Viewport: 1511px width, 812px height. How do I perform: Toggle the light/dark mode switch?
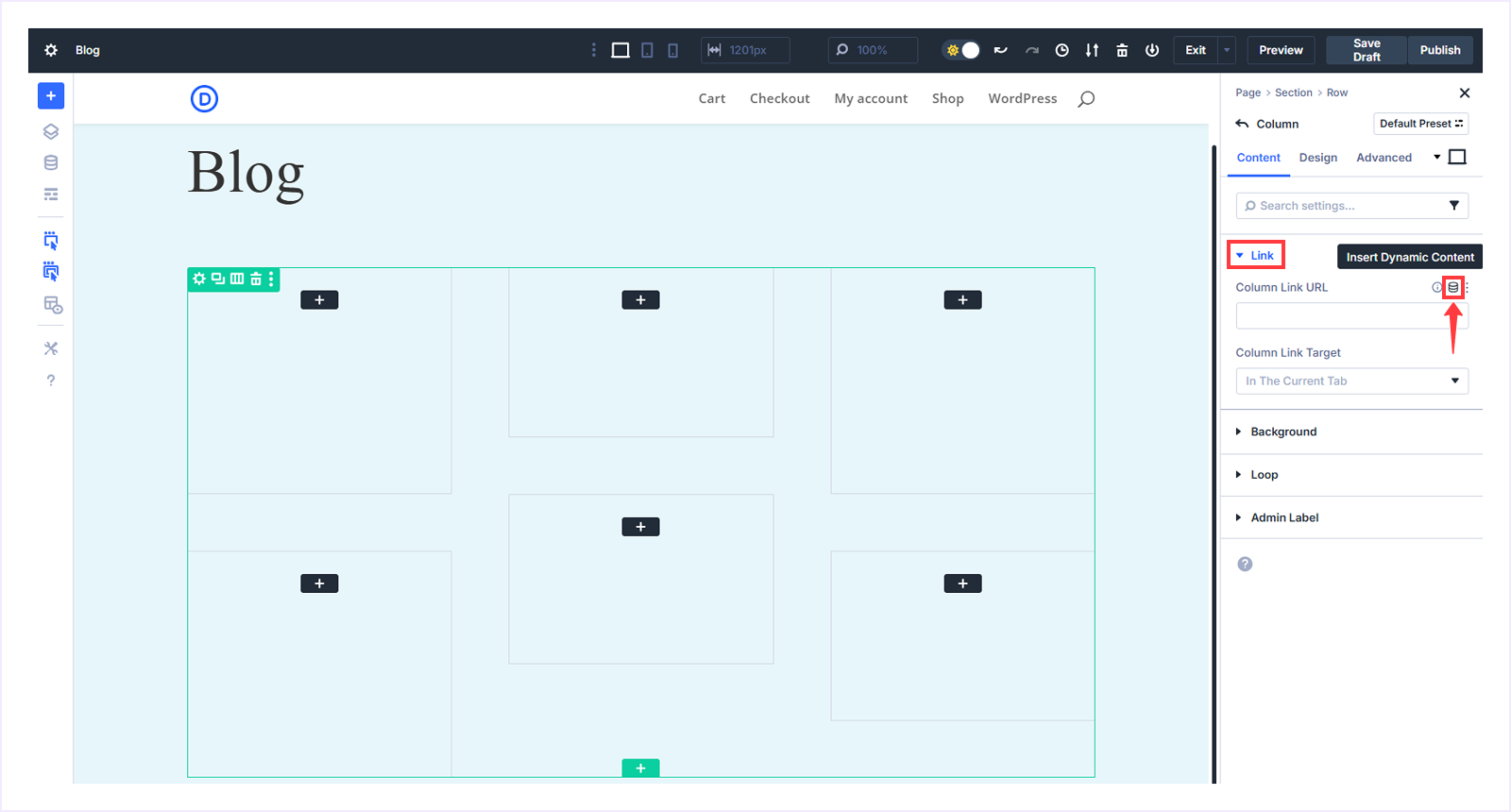(962, 50)
